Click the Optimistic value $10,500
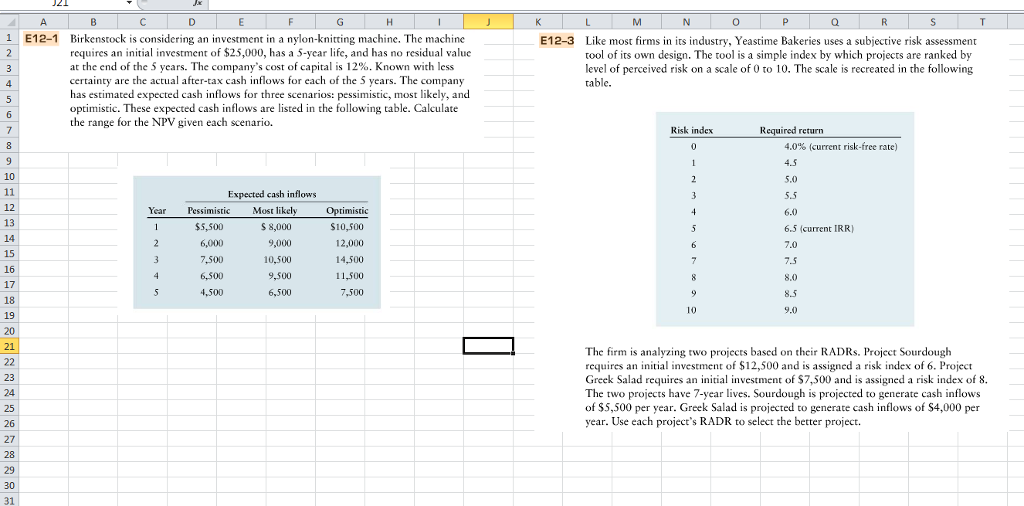Viewport: 1024px width, 506px height. [x=346, y=227]
